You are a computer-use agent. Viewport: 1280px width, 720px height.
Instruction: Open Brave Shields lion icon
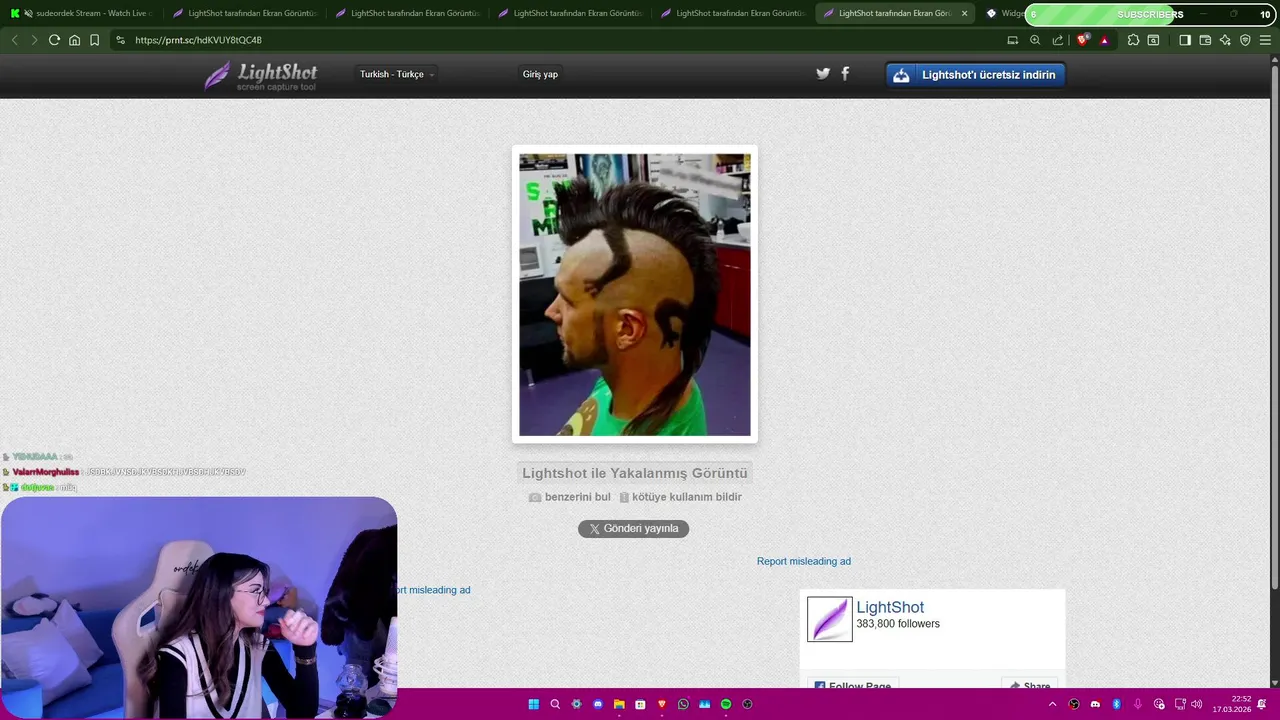click(1082, 40)
